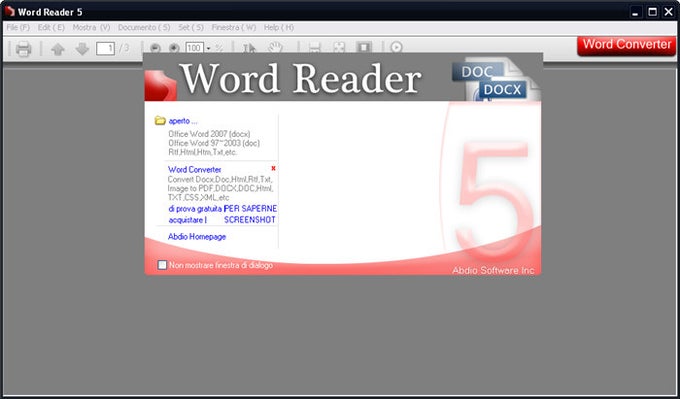The width and height of the screenshot is (680, 399).
Task: Click the zoom percentage field showing 100
Action: pos(194,48)
